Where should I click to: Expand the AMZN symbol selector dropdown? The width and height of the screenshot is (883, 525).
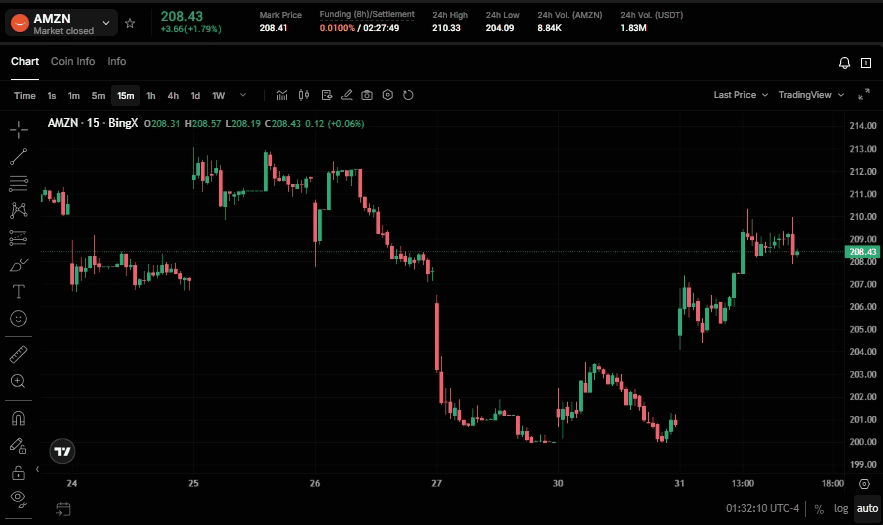tap(105, 22)
